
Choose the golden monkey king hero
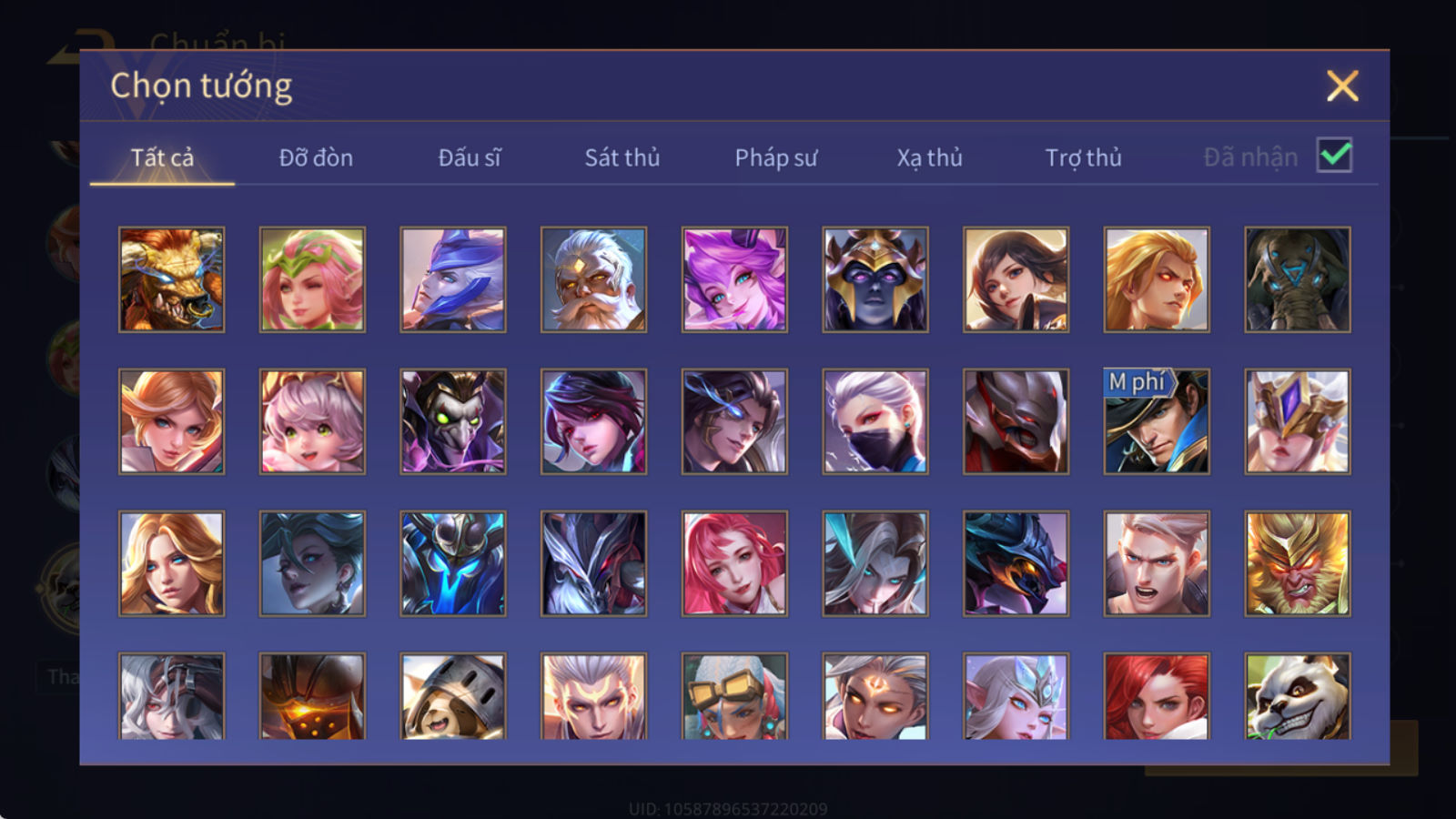coord(1298,563)
